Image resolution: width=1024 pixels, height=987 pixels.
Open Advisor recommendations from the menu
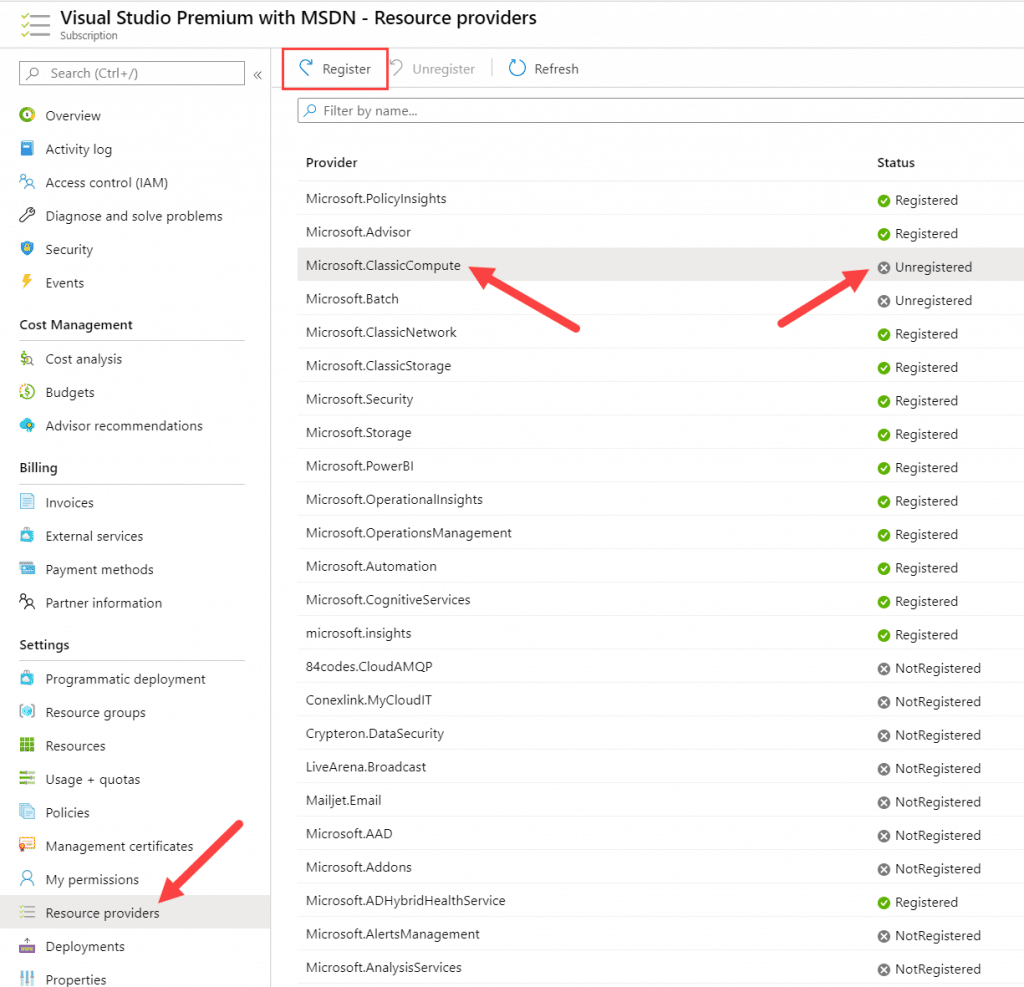click(x=122, y=425)
